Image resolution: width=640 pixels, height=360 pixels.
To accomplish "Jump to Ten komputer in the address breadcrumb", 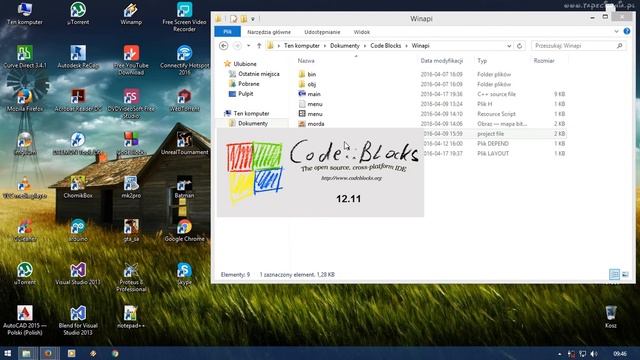I will 302,46.
